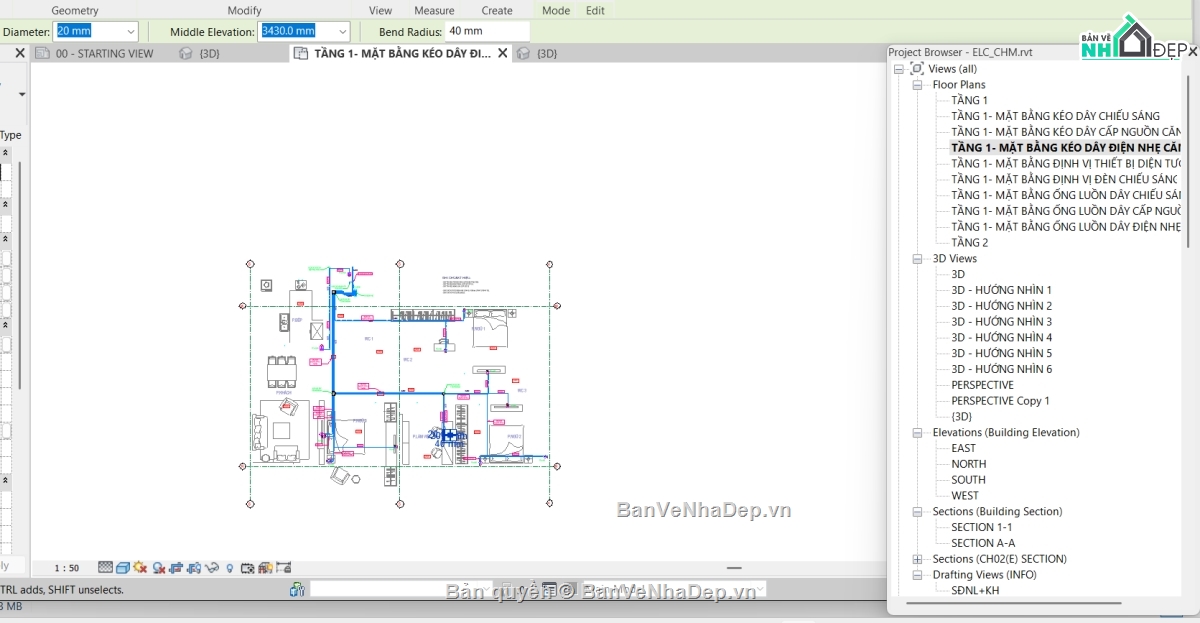Click the Create panel label
This screenshot has height=623, width=1200.
(497, 10)
